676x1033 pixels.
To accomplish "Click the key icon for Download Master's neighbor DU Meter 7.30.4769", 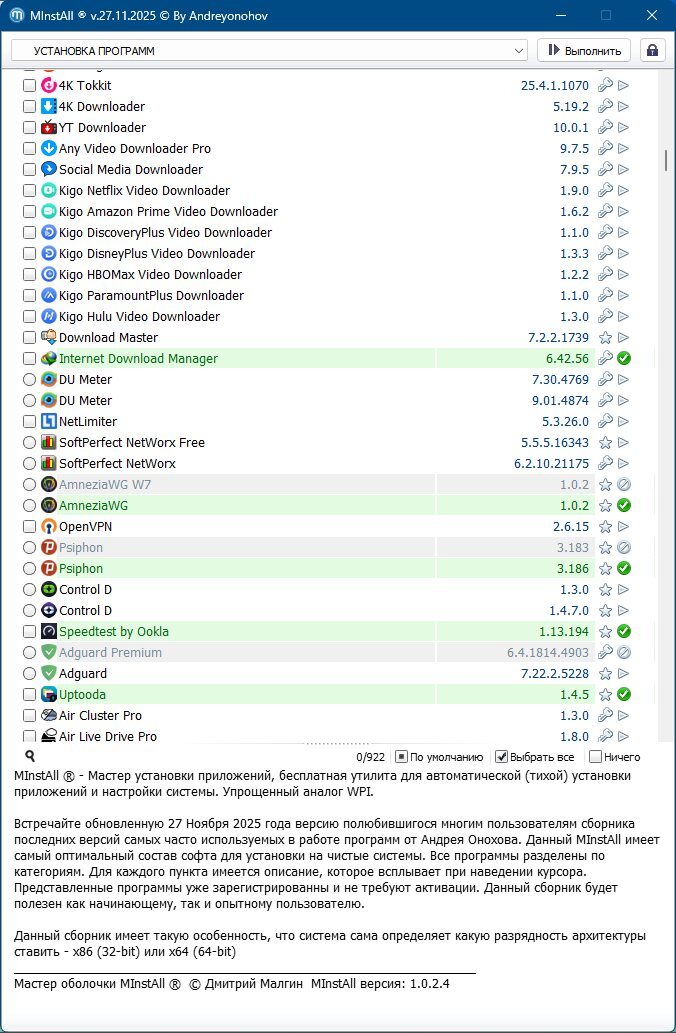I will 605,380.
